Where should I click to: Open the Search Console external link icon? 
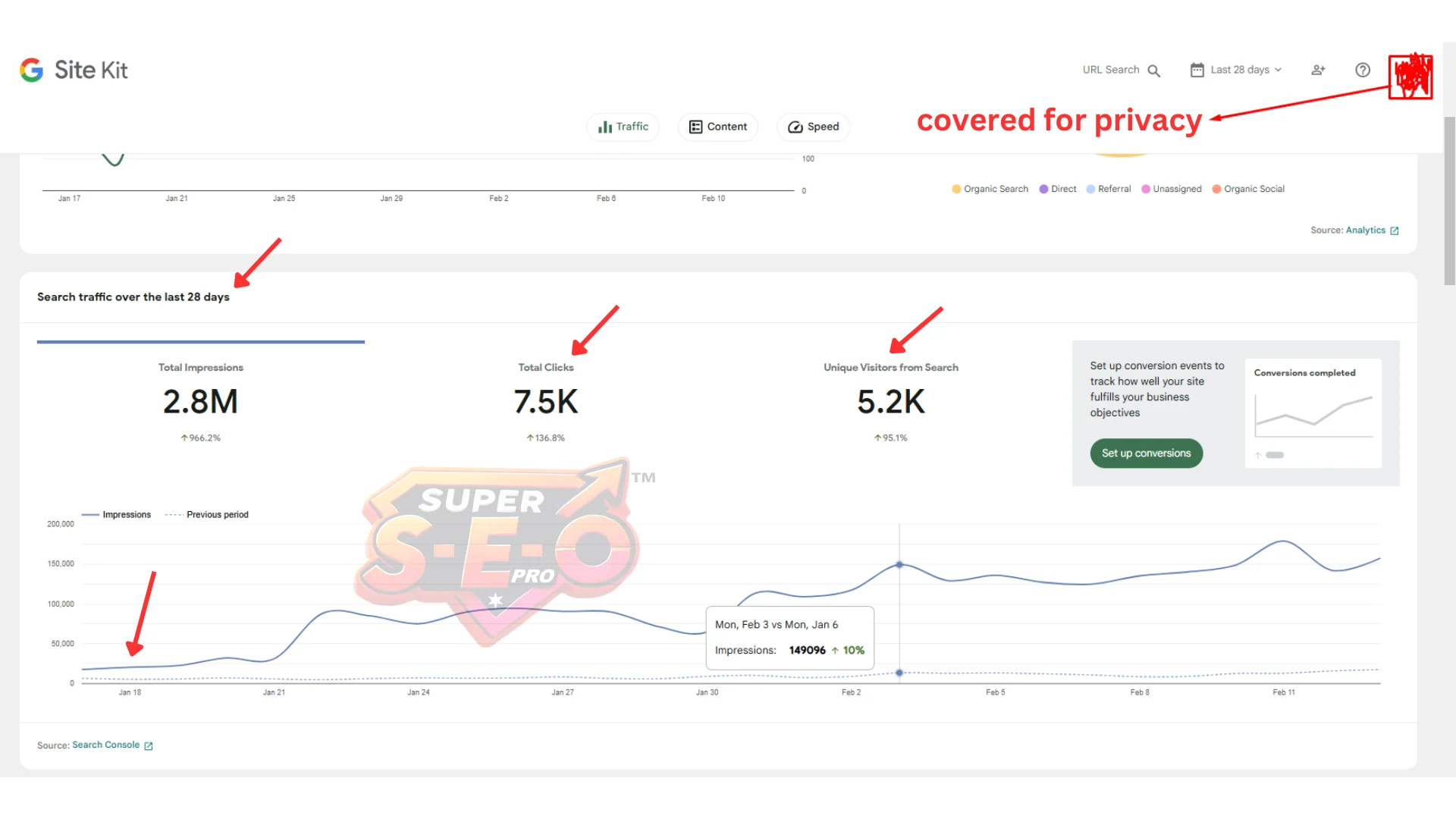tap(149, 746)
